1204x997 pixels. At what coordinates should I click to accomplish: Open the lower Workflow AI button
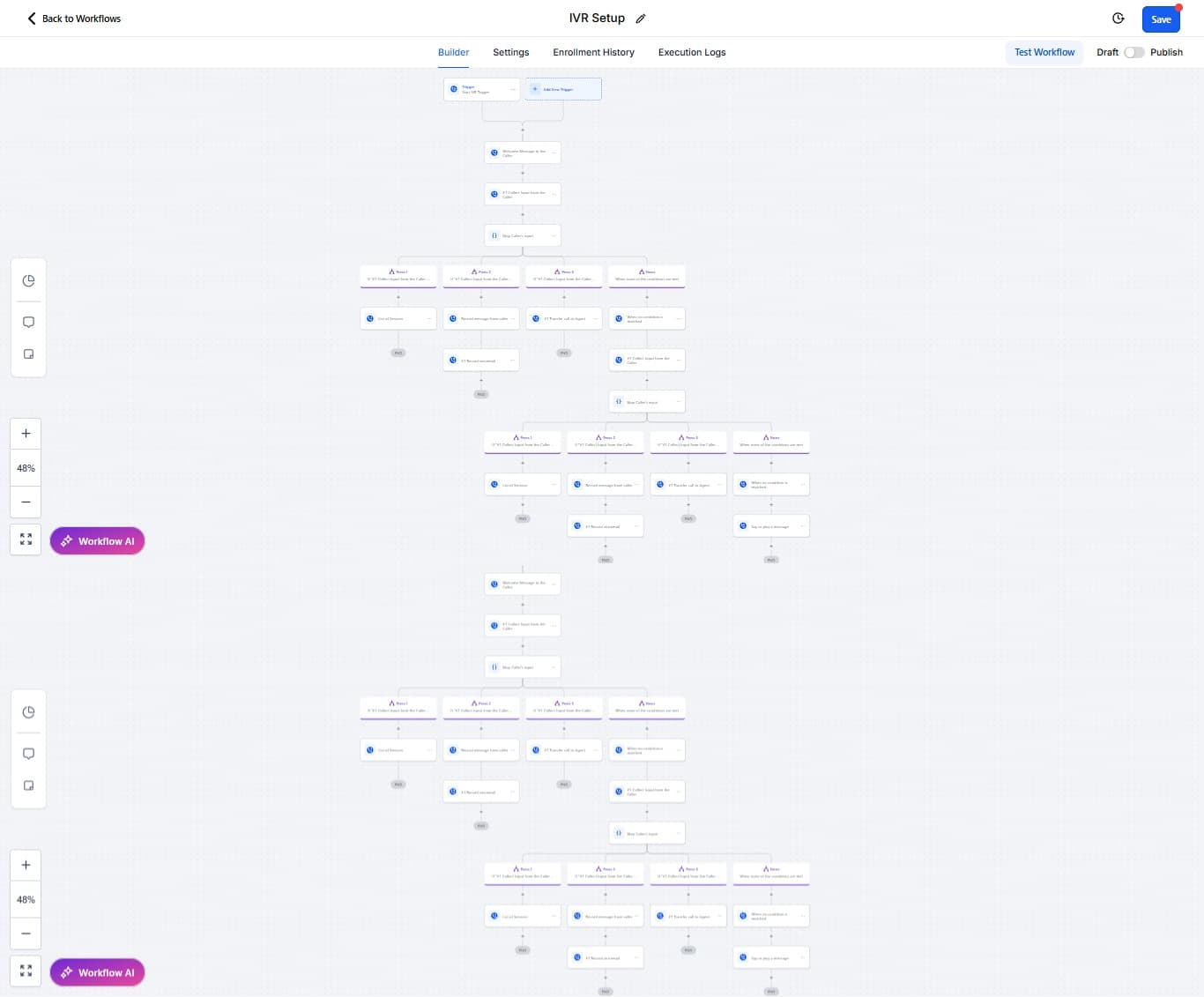click(x=97, y=972)
